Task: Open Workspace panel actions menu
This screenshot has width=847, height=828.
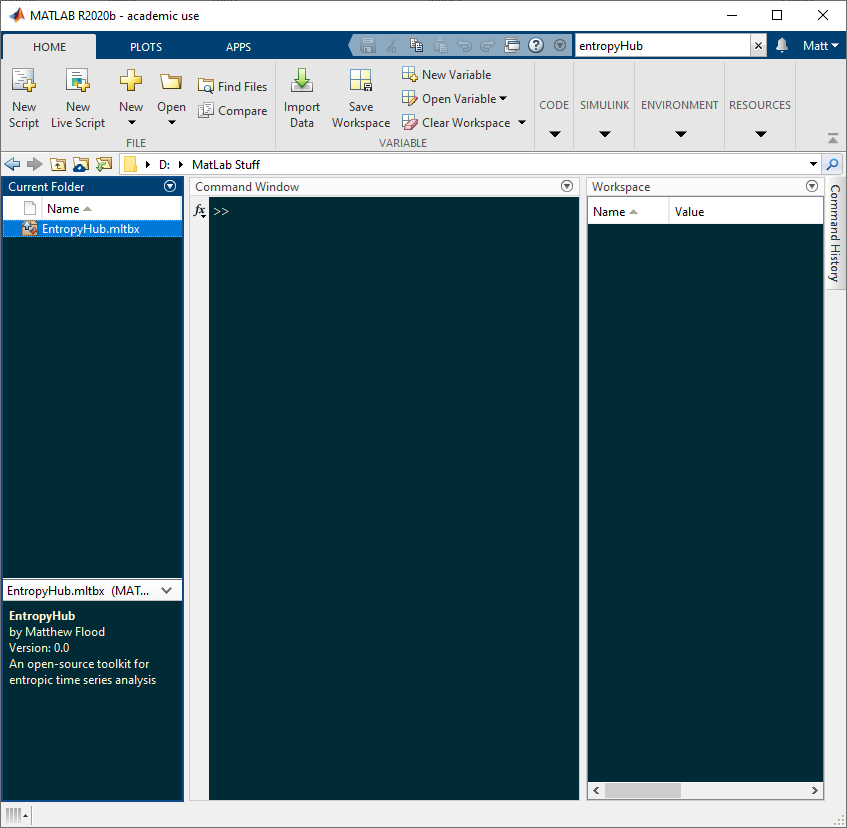Action: click(x=812, y=186)
